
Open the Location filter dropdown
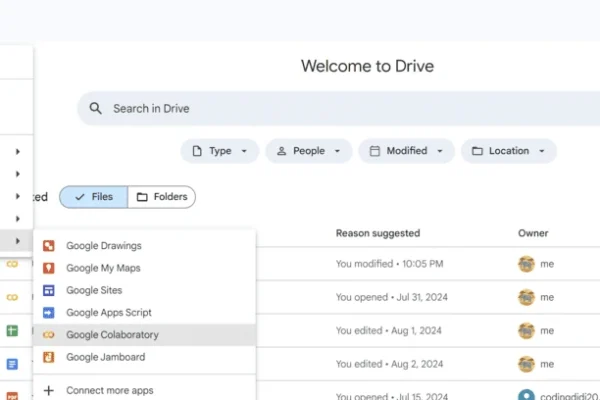pos(508,151)
